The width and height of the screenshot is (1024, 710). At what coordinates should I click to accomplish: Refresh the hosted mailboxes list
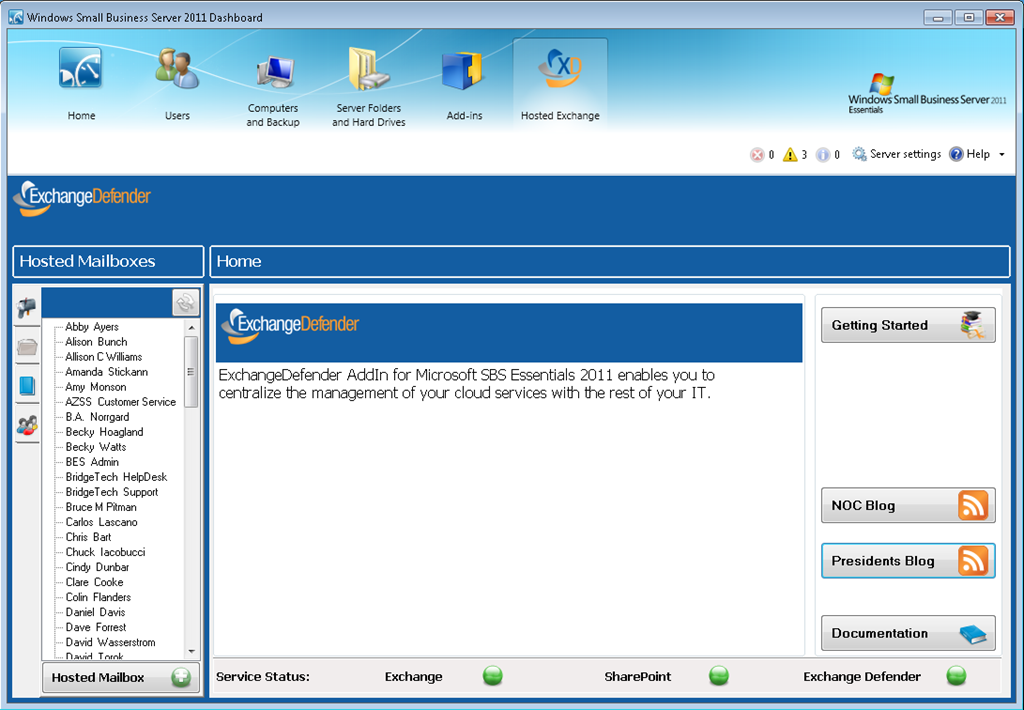(185, 303)
